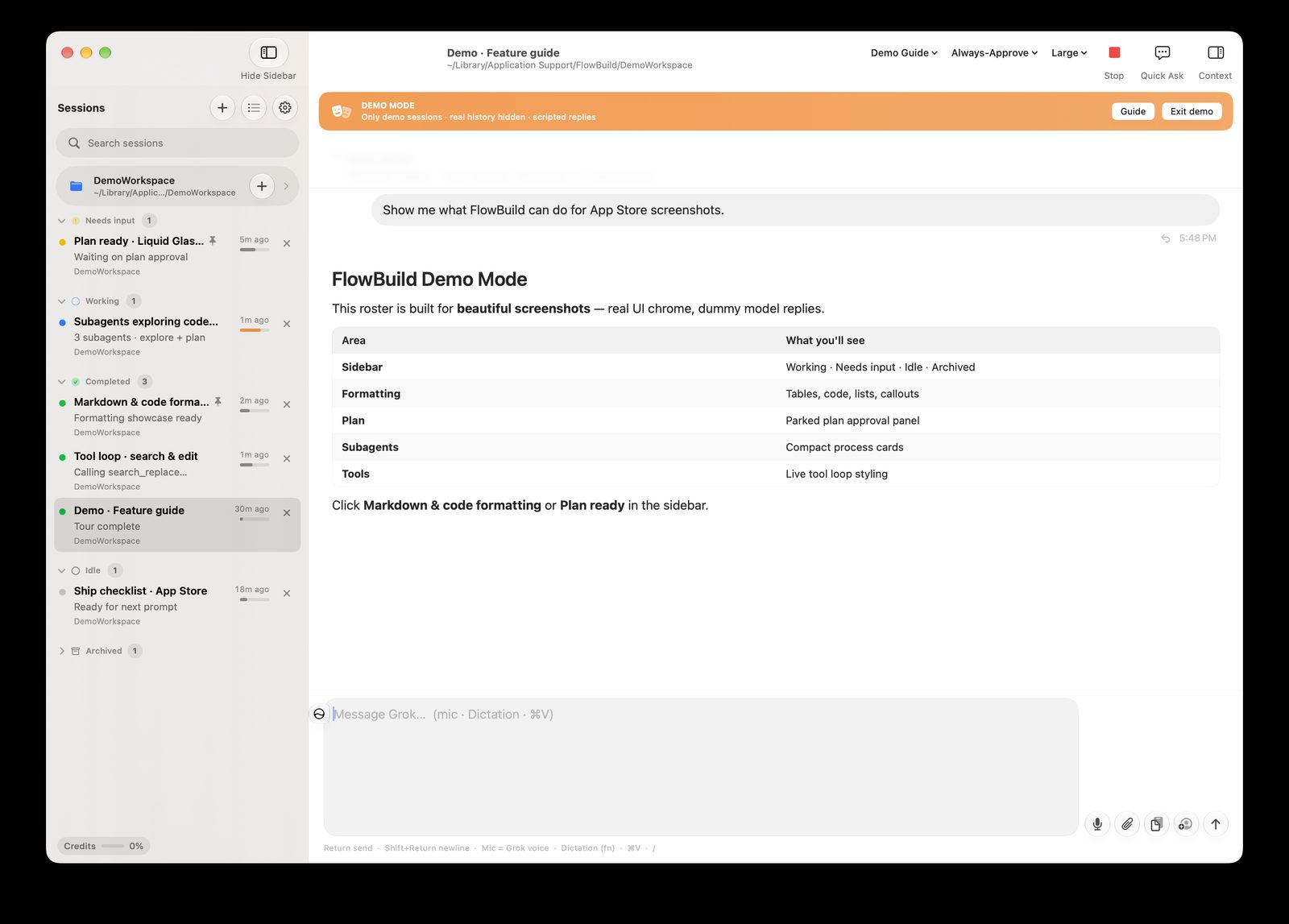1289x924 pixels.
Task: Open the Tool loop · search & edit session
Action: 177,470
